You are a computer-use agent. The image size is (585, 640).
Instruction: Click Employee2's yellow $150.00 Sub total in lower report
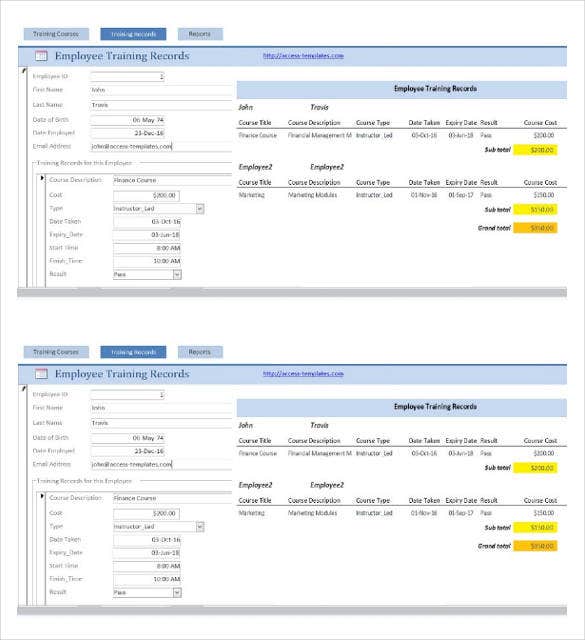pyautogui.click(x=535, y=527)
